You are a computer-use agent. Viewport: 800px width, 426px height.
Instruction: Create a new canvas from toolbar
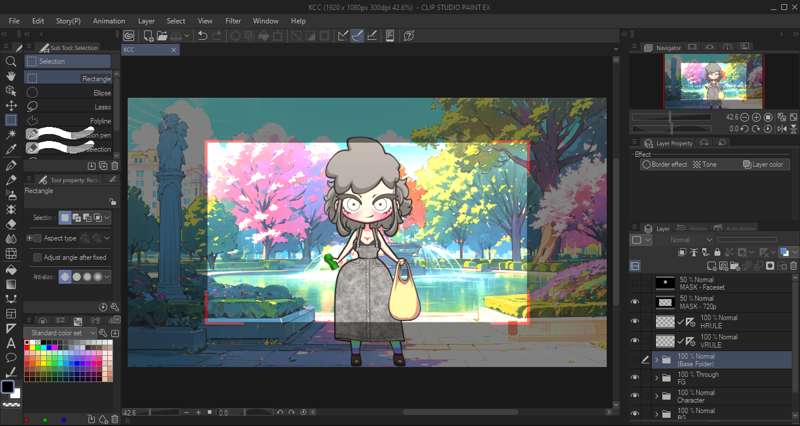tap(148, 36)
